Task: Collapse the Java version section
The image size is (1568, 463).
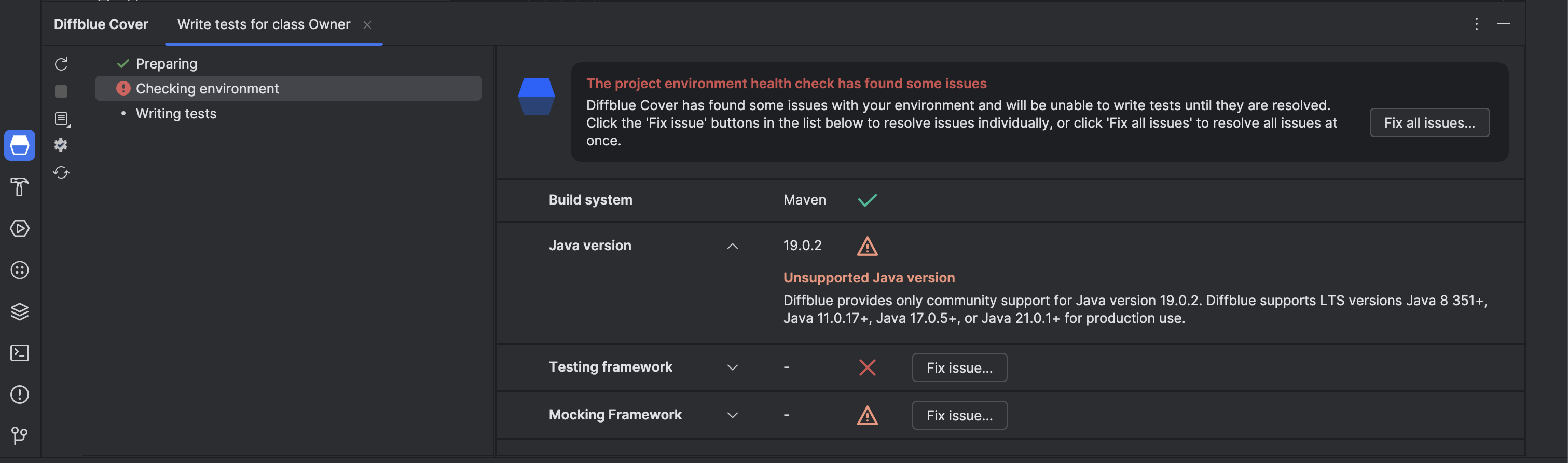Action: pyautogui.click(x=732, y=246)
